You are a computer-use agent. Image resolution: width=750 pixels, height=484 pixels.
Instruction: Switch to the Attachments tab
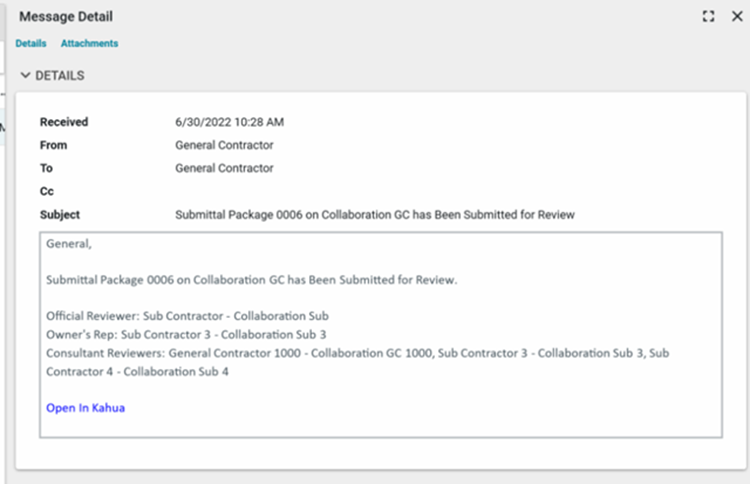(89, 44)
